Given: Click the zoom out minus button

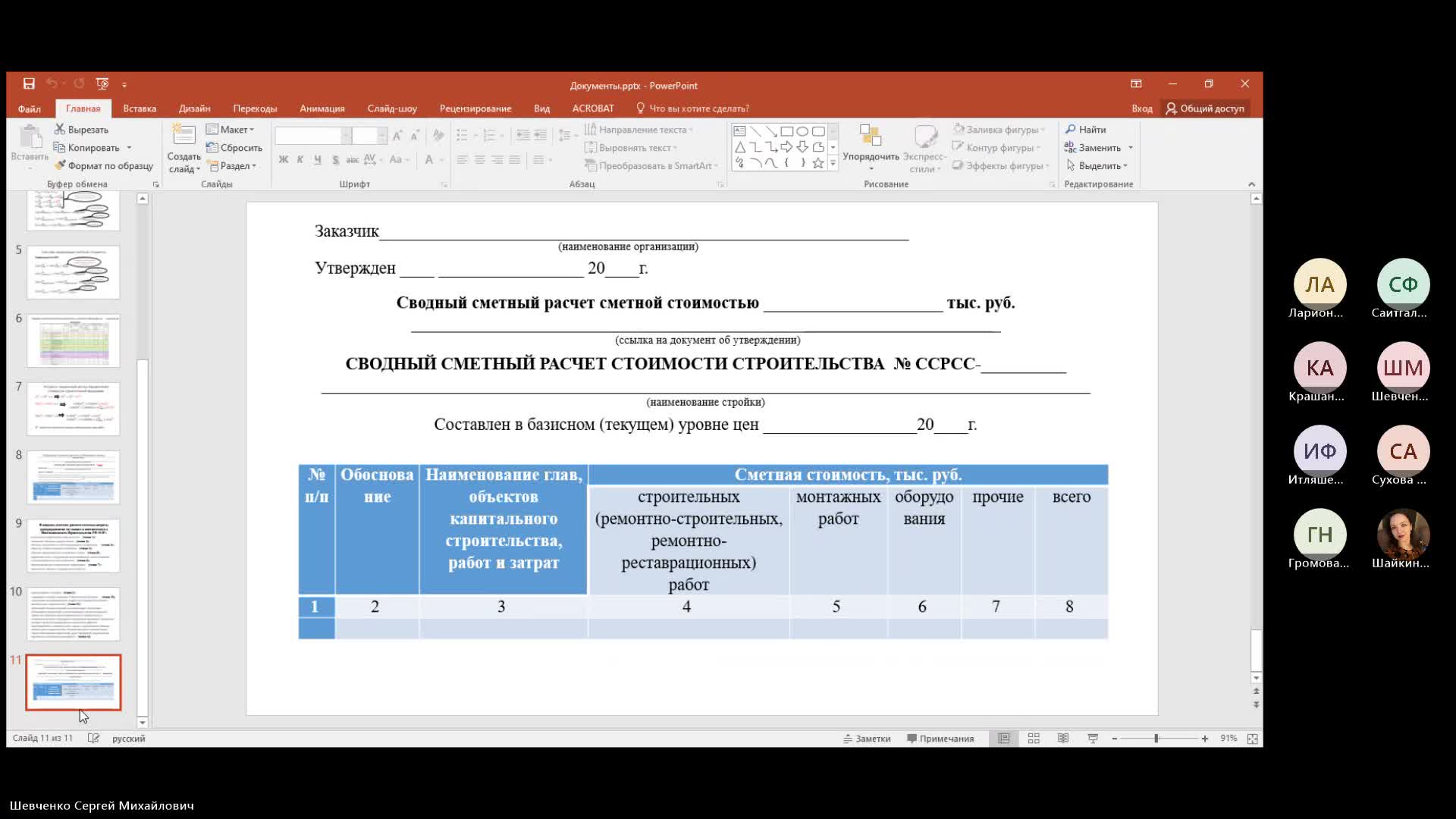Looking at the screenshot, I should pos(1114,739).
